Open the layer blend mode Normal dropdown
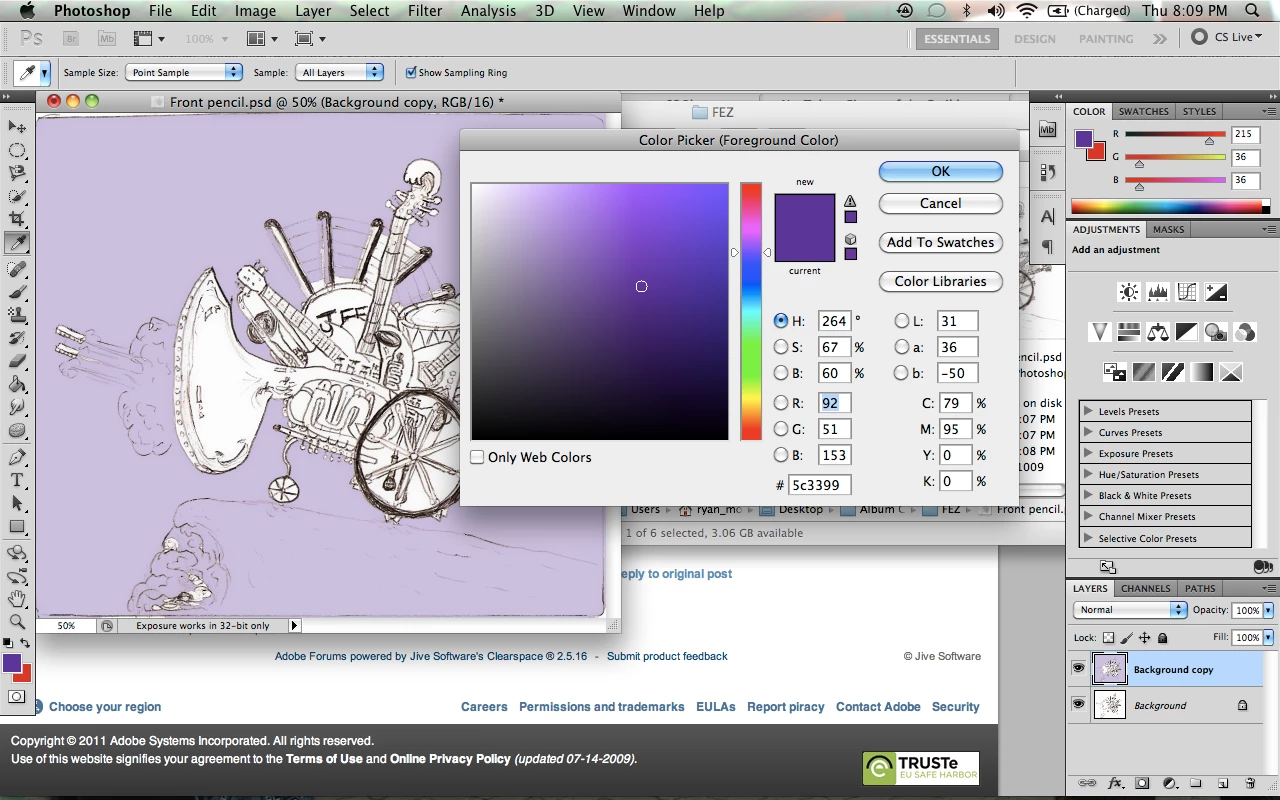1280x800 pixels. [1130, 610]
